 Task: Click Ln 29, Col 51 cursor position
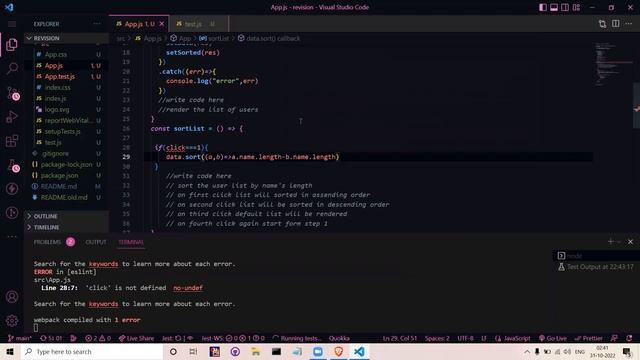(x=400, y=338)
